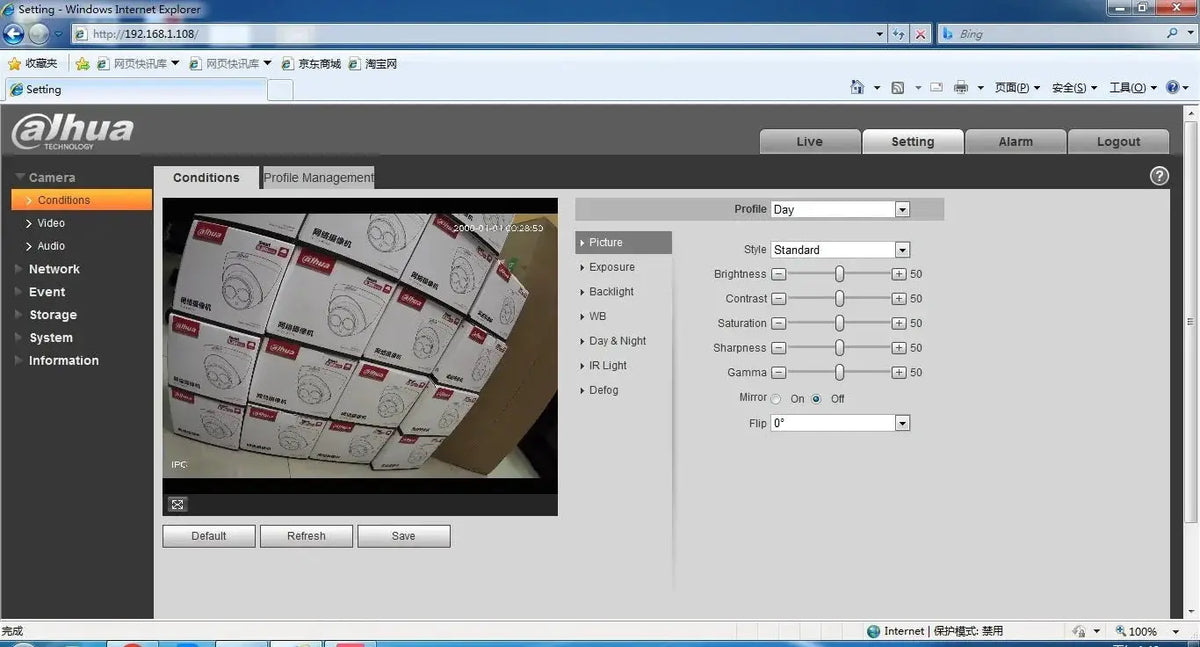Viewport: 1200px width, 647px height.
Task: Expand the Network section in sidebar
Action: point(54,269)
